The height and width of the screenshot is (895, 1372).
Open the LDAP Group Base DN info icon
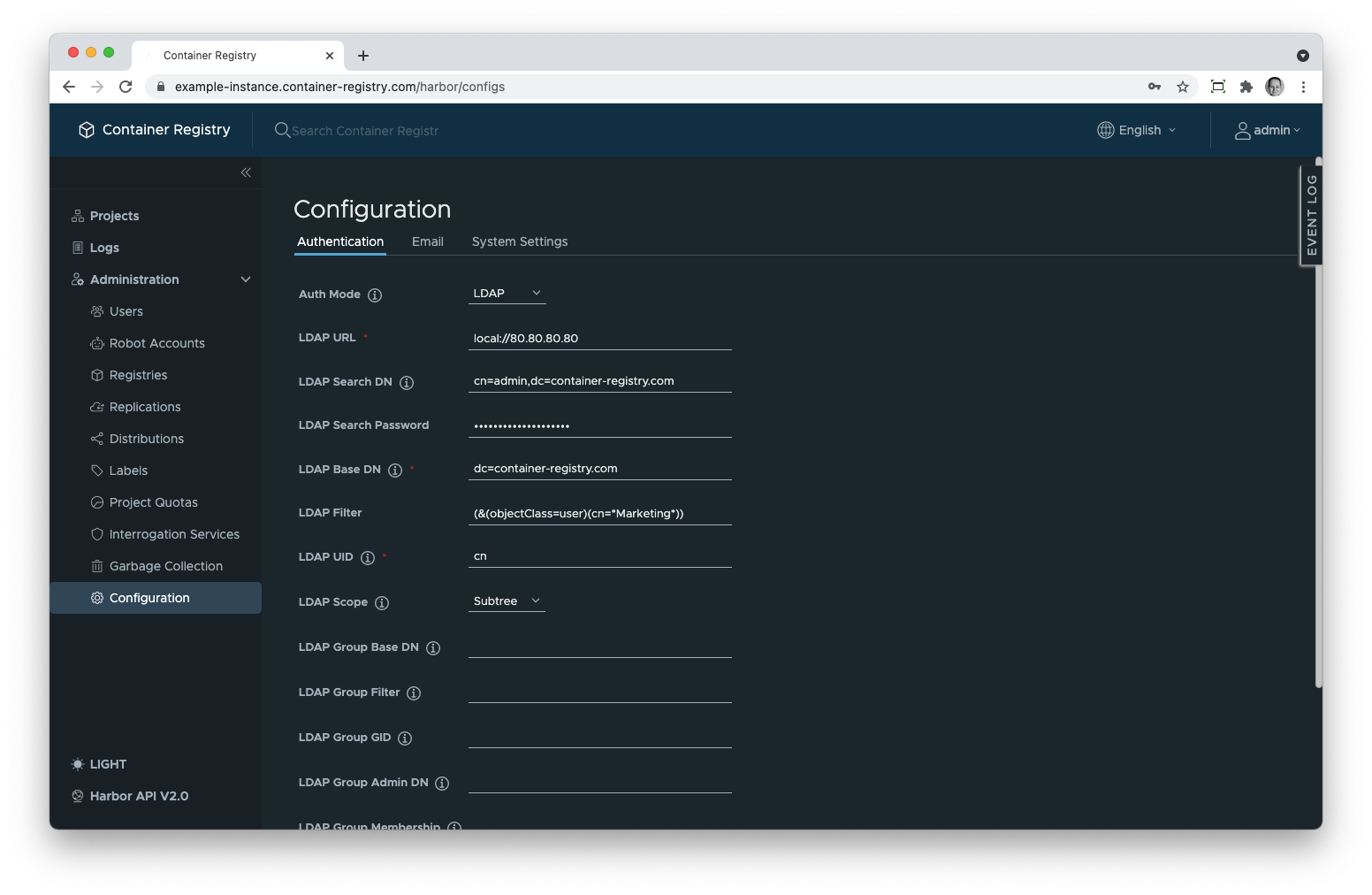point(433,648)
